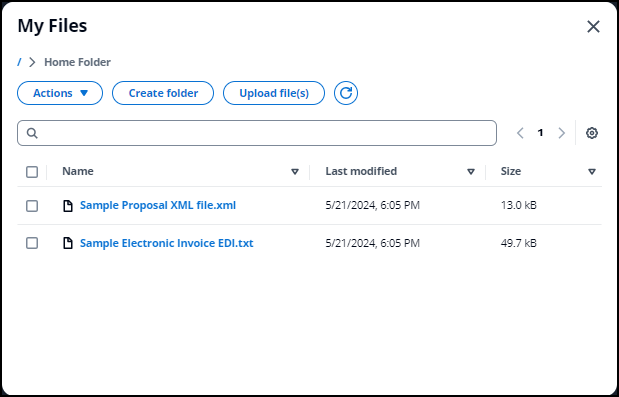Image resolution: width=619 pixels, height=397 pixels.
Task: Go to previous page arrow
Action: coord(520,133)
